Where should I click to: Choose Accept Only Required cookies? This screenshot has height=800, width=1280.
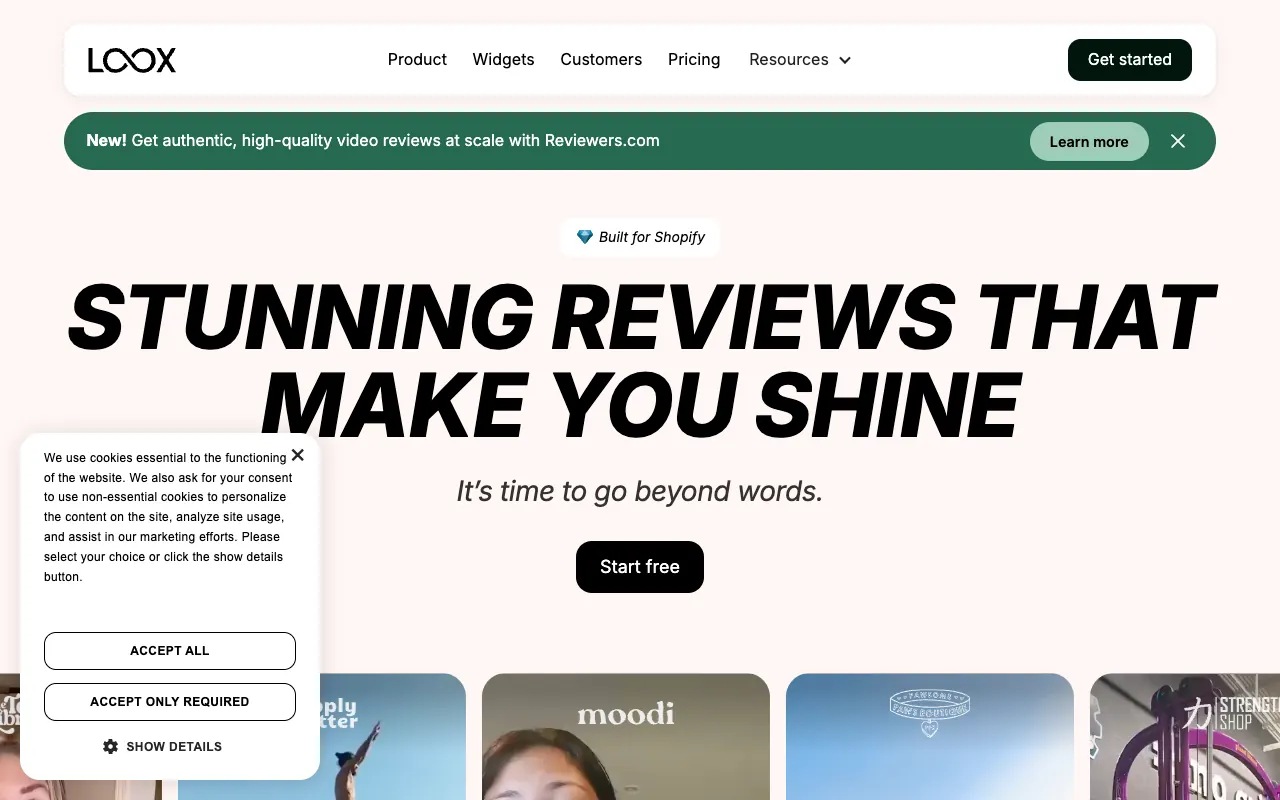pos(170,702)
